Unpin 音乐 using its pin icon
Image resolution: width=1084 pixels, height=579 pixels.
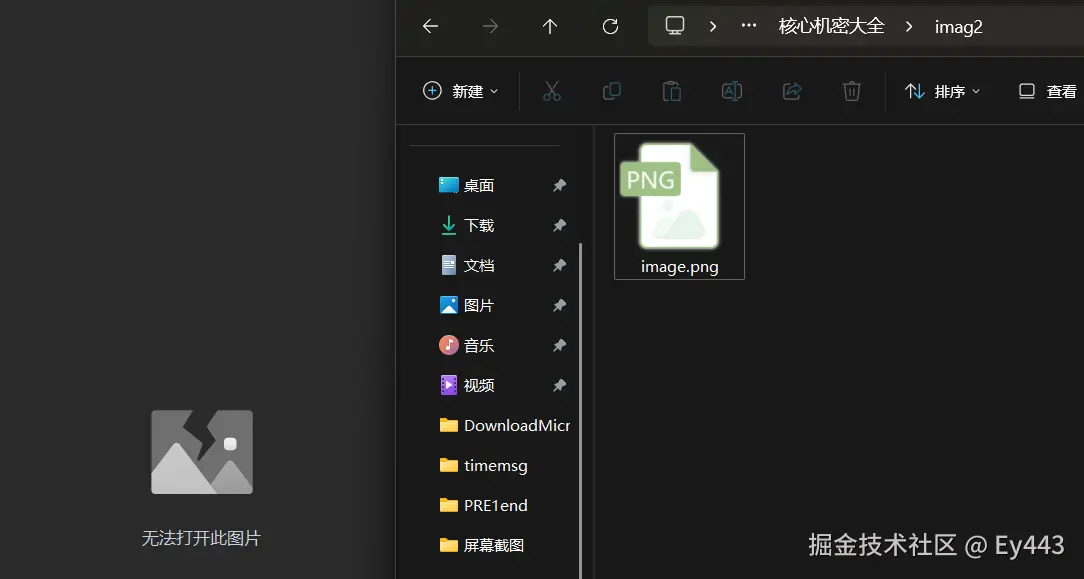(x=559, y=345)
